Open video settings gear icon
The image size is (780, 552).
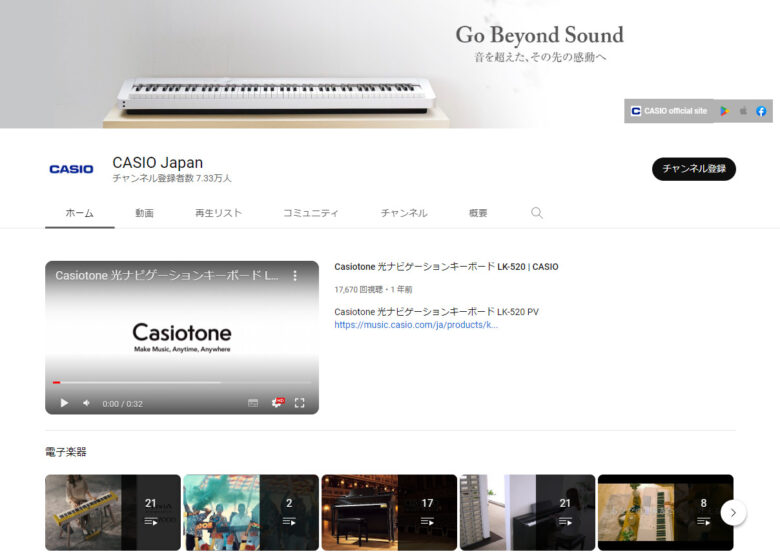pos(278,403)
